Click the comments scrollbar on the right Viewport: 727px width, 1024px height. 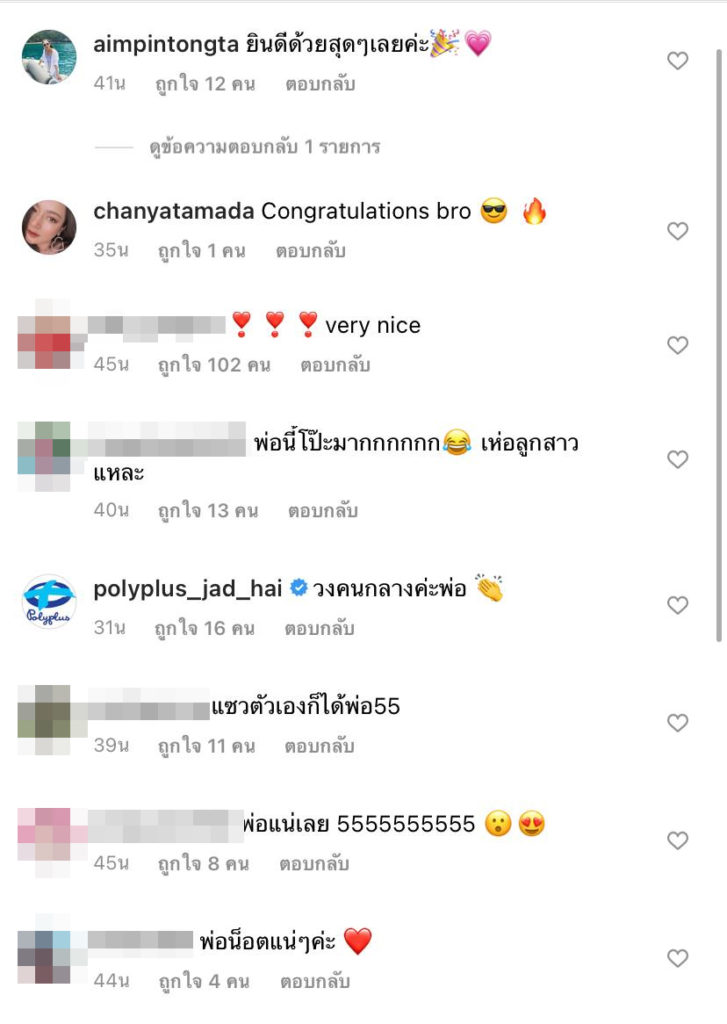click(719, 346)
